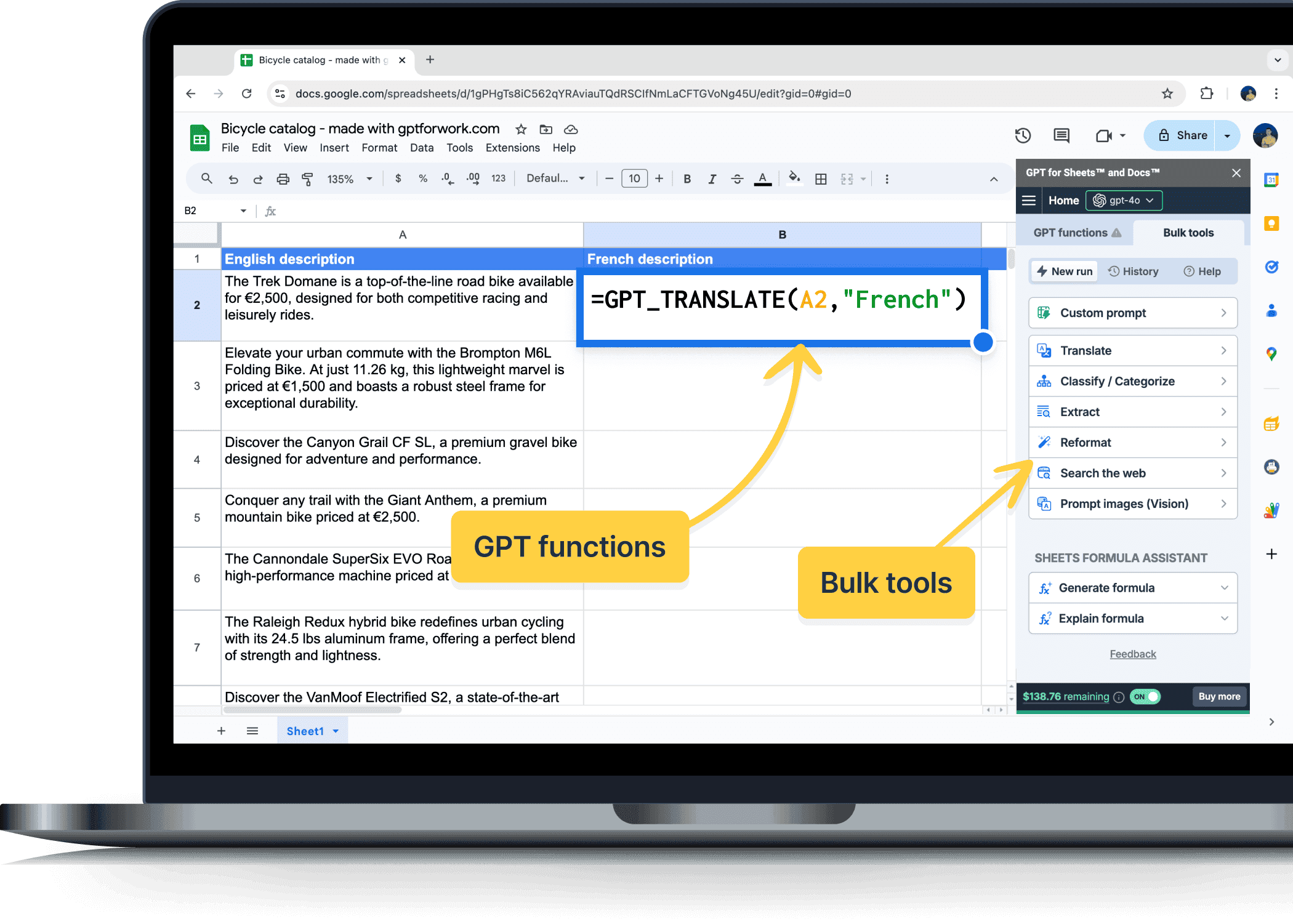The image size is (1293, 924).
Task: Click the font size input box
Action: (634, 179)
